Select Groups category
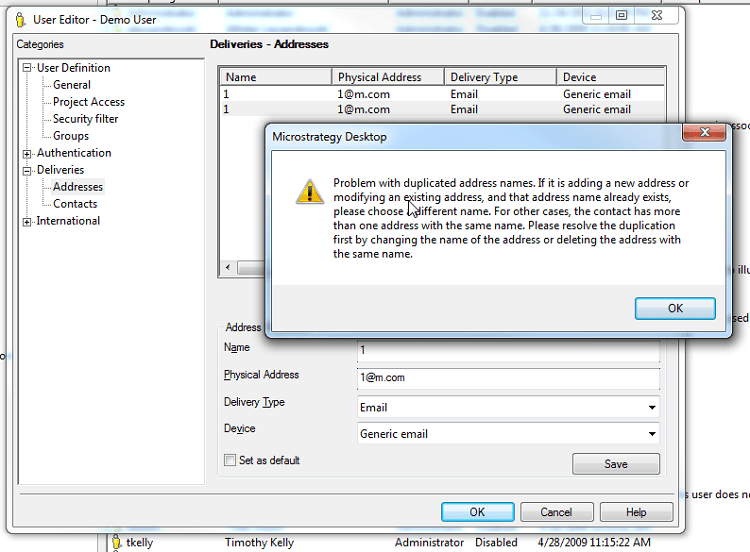 coord(71,136)
